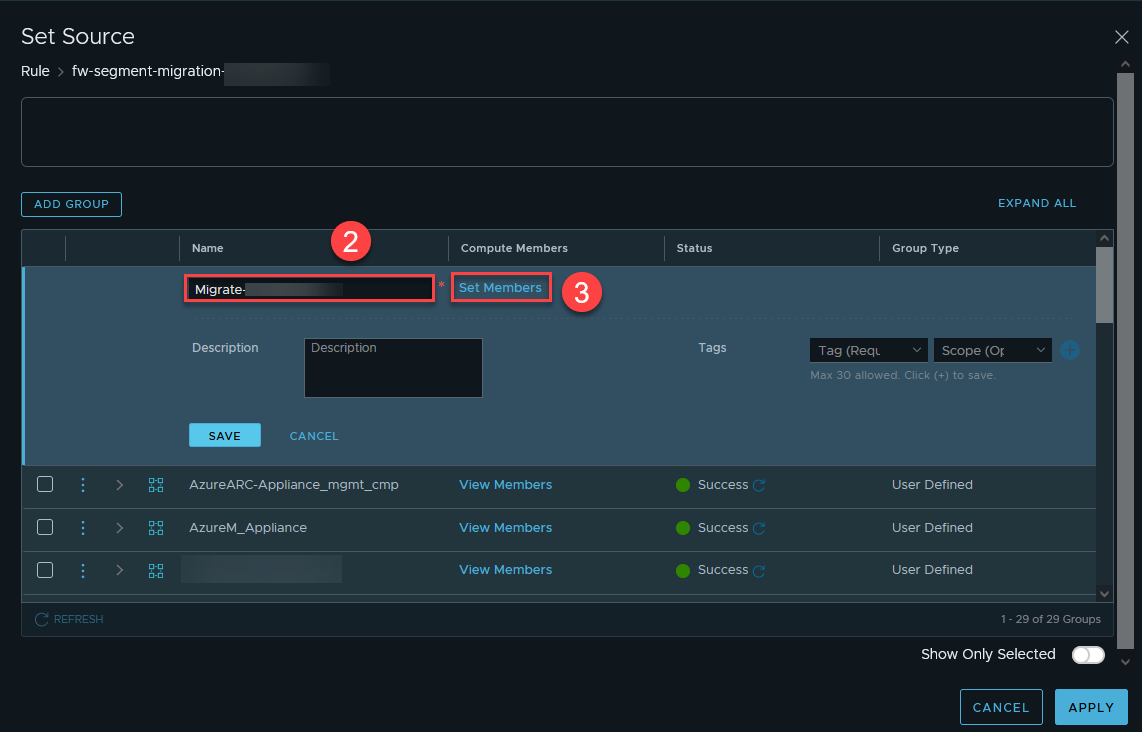1142x732 pixels.
Task: Click the three-dot menu for AzureARC-Appliance_mgmt_cmp
Action: point(83,485)
